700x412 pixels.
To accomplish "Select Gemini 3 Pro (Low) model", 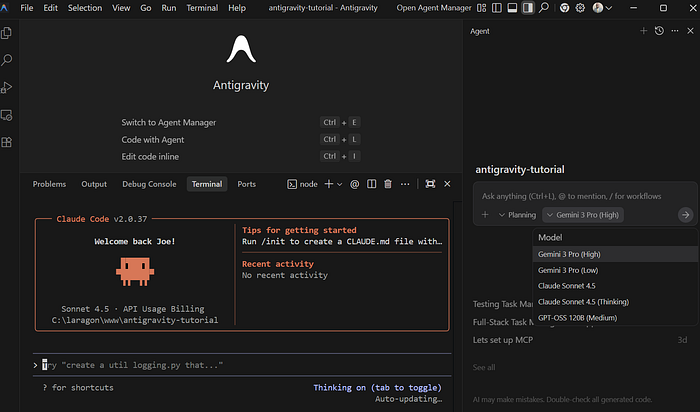I will click(x=615, y=270).
